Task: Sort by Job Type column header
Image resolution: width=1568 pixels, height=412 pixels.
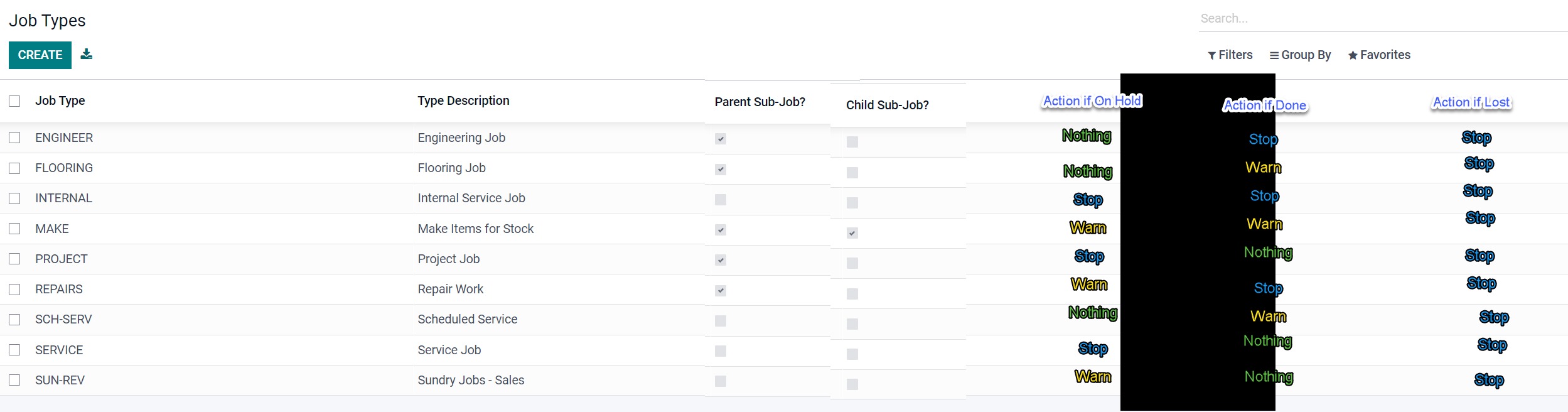Action: 60,101
